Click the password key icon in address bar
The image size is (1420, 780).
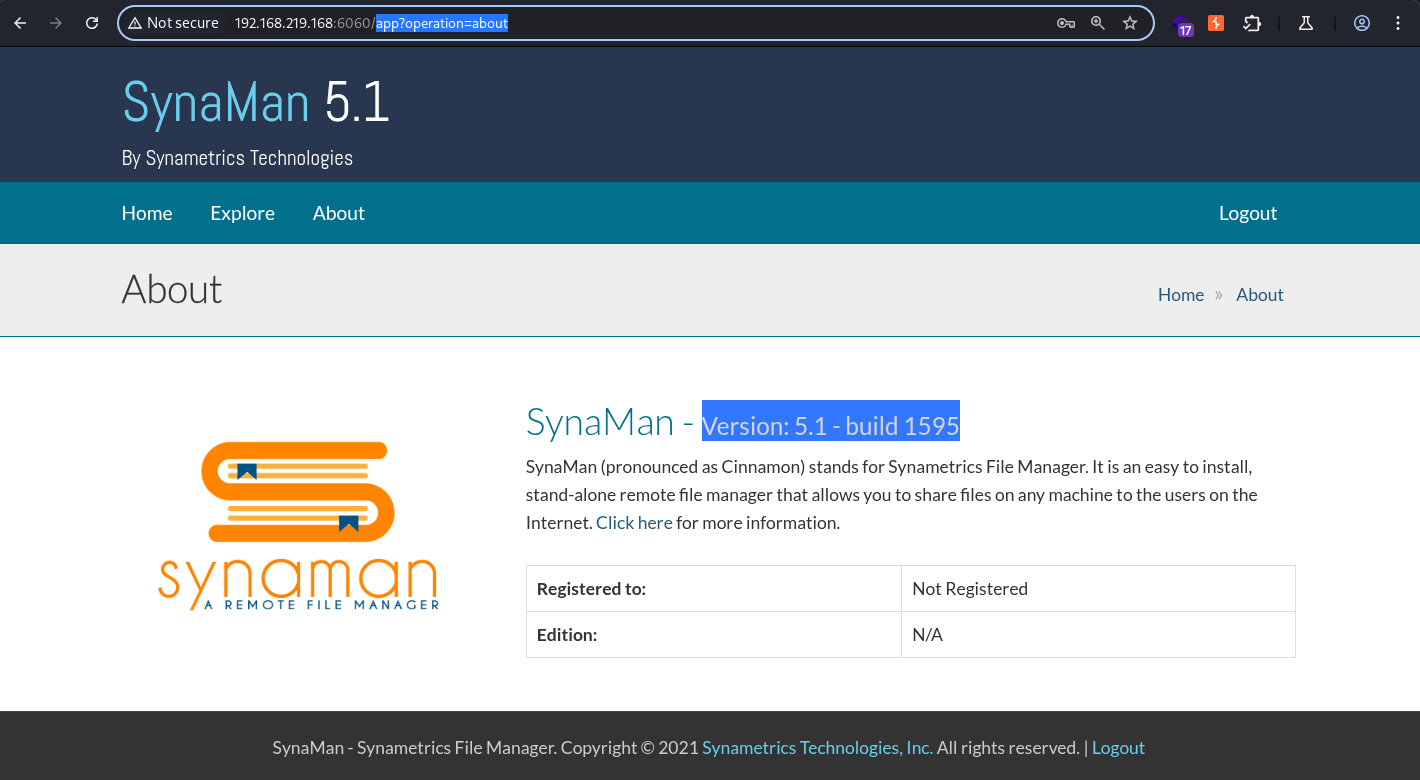pos(1066,23)
